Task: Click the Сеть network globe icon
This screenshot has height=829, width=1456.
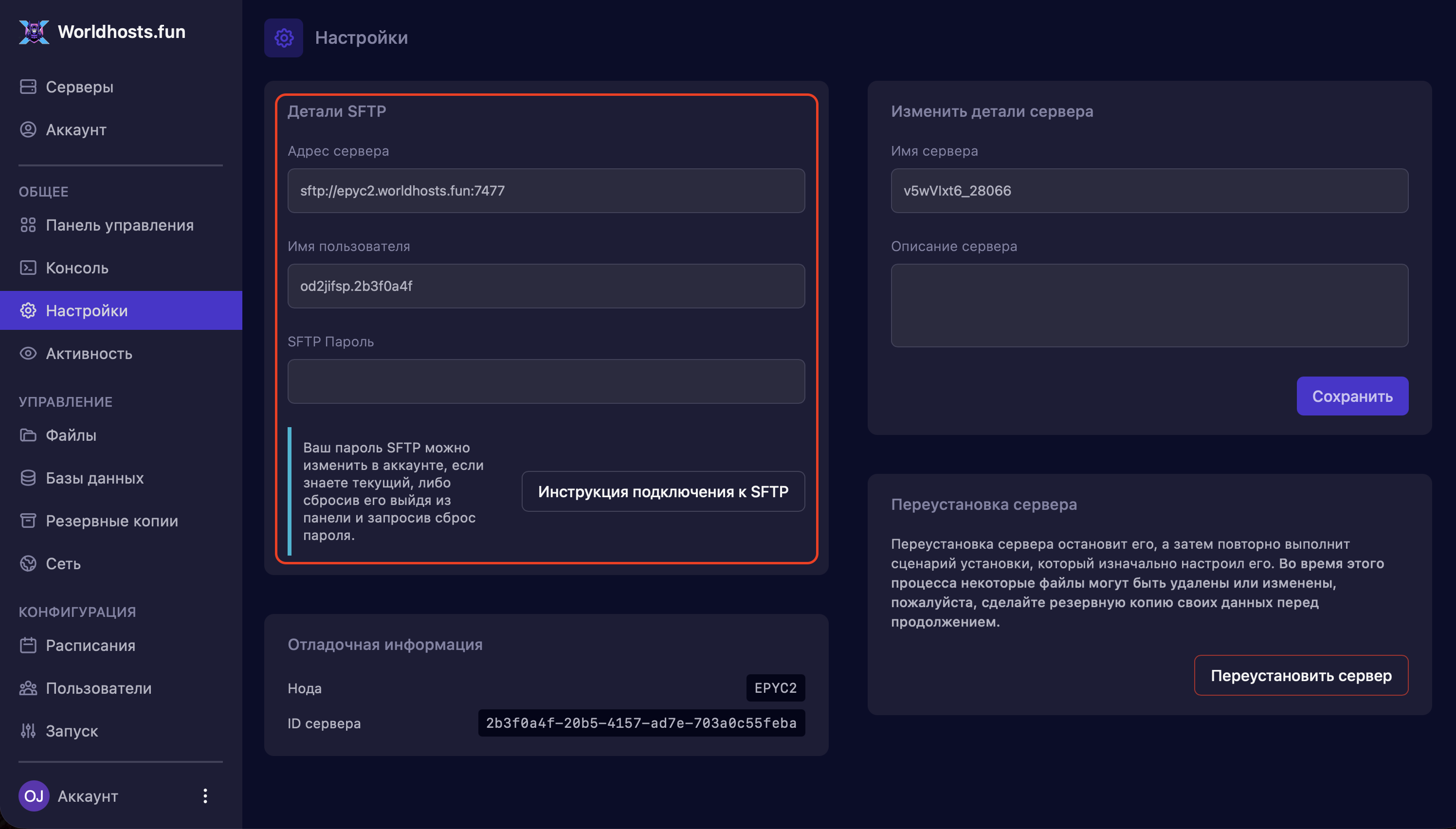Action: (x=28, y=563)
